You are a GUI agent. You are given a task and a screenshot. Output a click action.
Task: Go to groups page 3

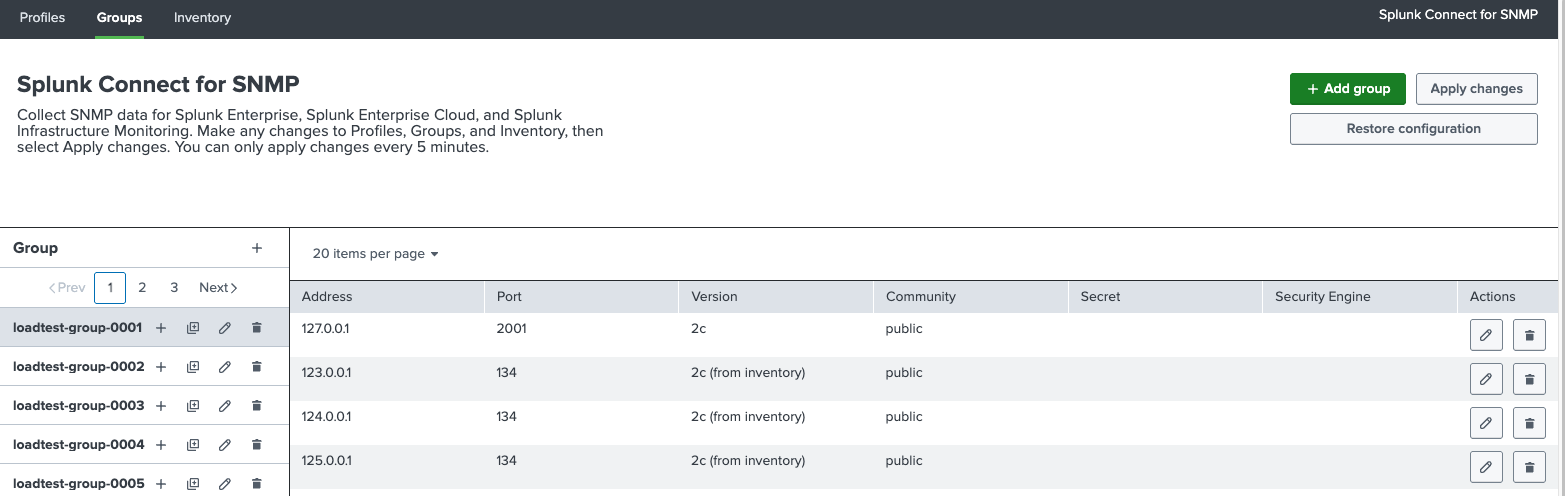coord(174,287)
